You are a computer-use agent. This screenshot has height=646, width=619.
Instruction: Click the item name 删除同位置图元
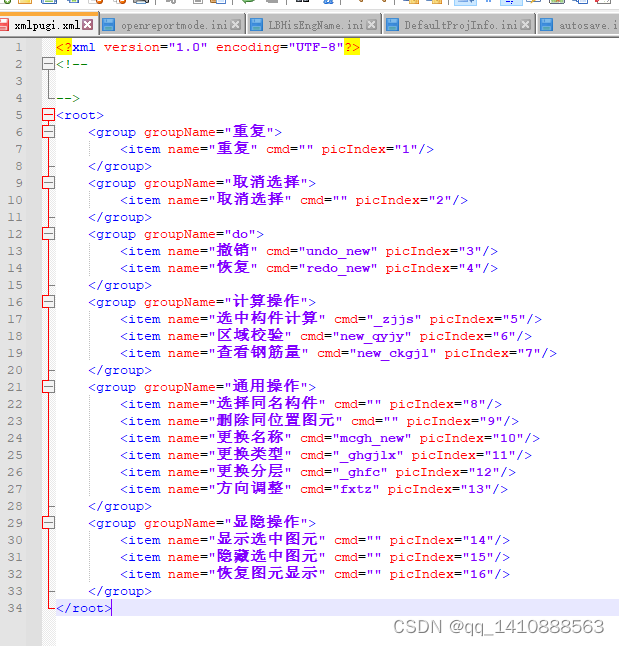click(x=276, y=420)
